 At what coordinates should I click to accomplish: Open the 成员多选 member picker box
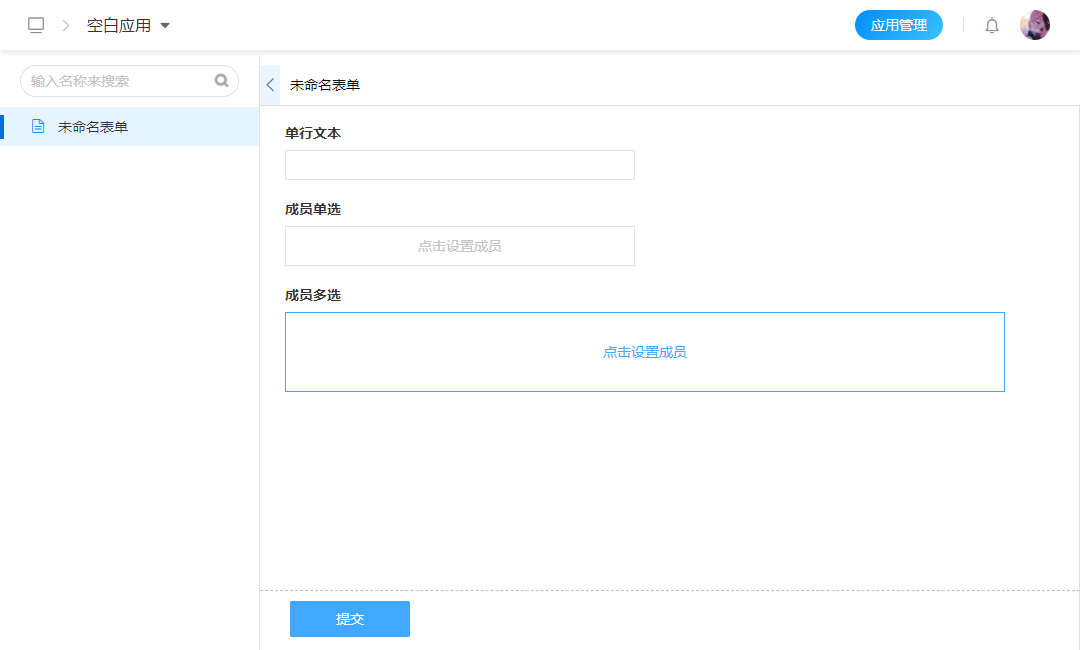644,352
